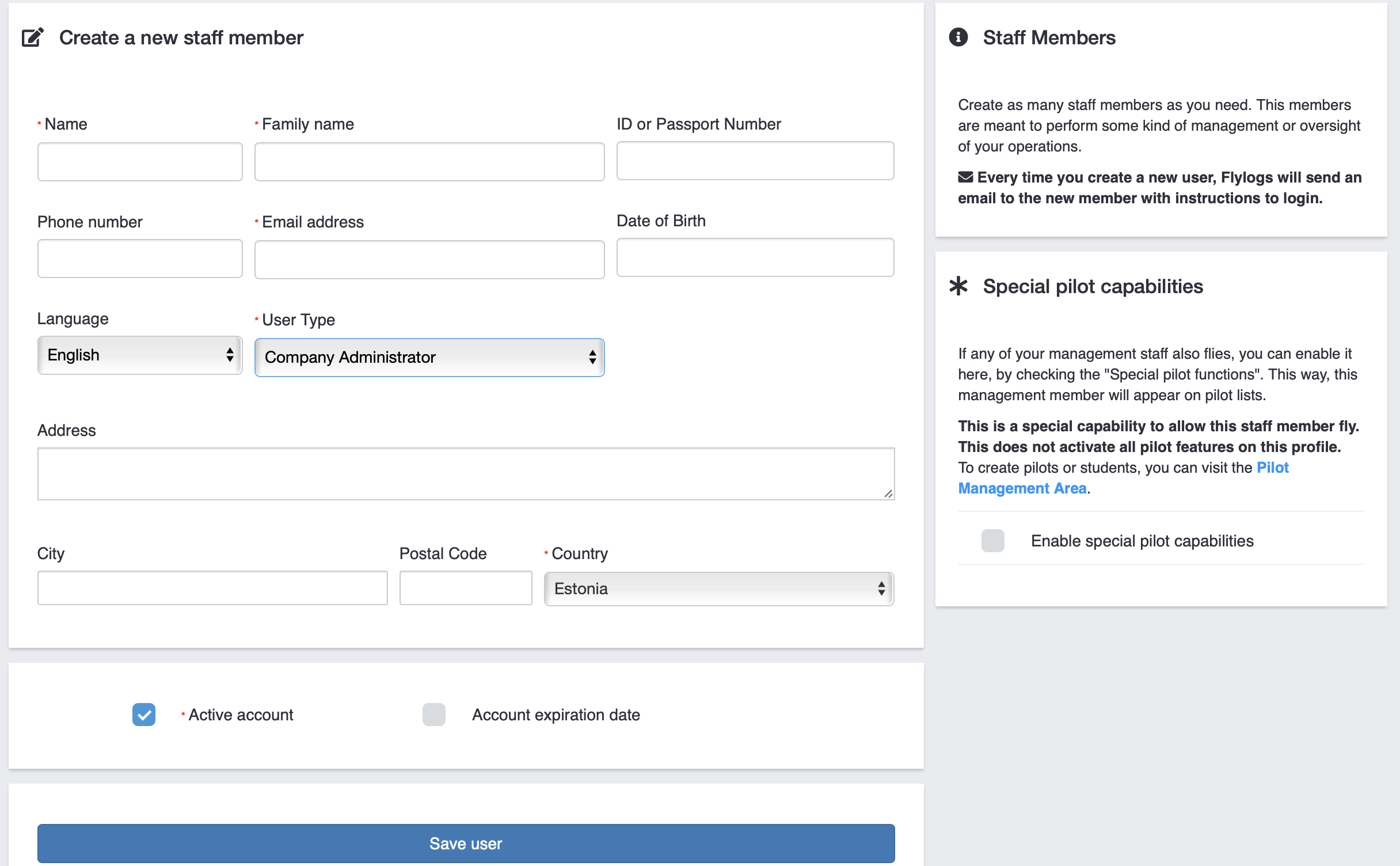1400x866 pixels.
Task: Focus the Family name text box
Action: (429, 162)
